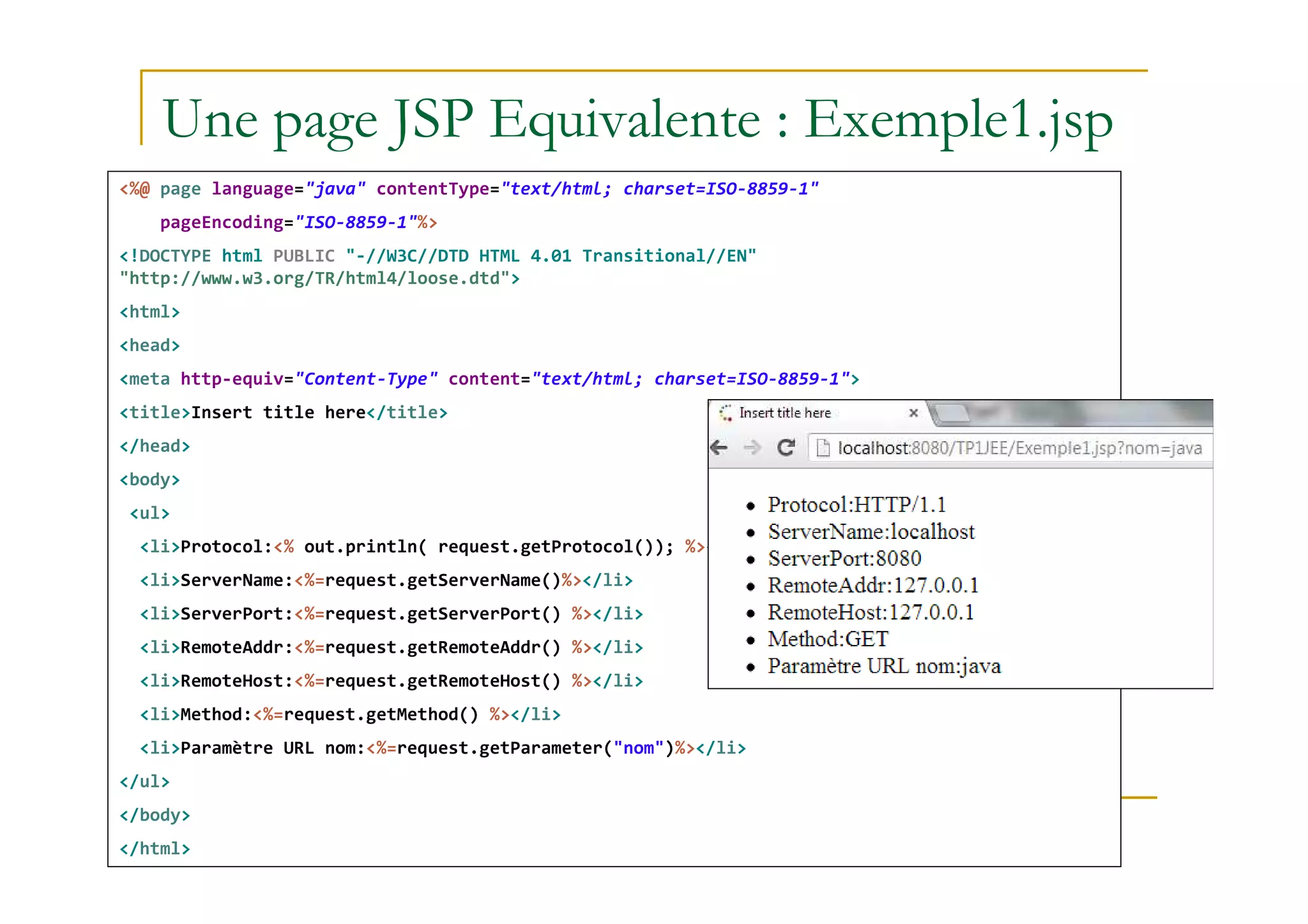
Task: Click the tab loading spinner icon
Action: point(726,413)
